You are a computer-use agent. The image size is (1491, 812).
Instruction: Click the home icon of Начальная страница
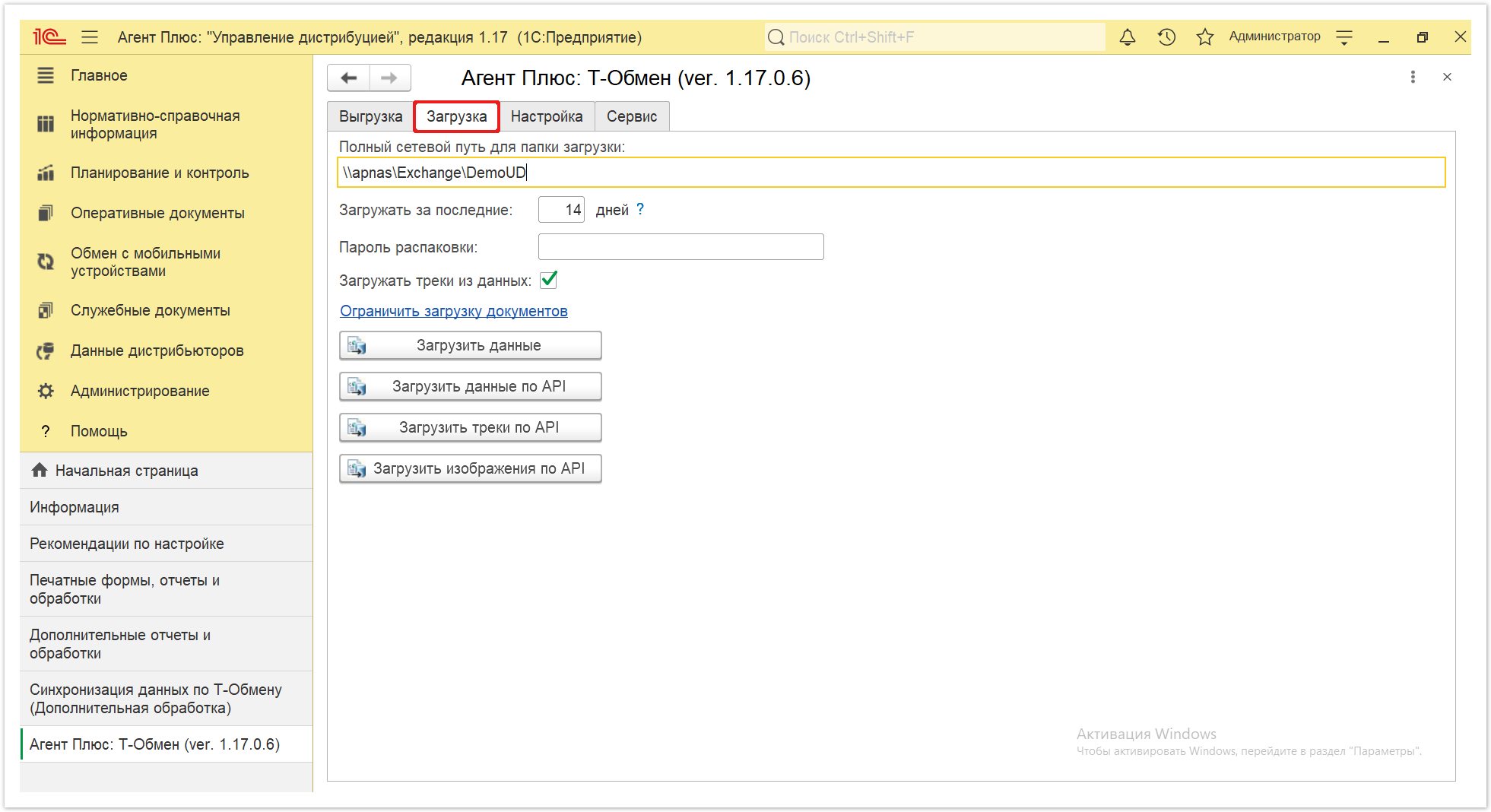[x=40, y=470]
